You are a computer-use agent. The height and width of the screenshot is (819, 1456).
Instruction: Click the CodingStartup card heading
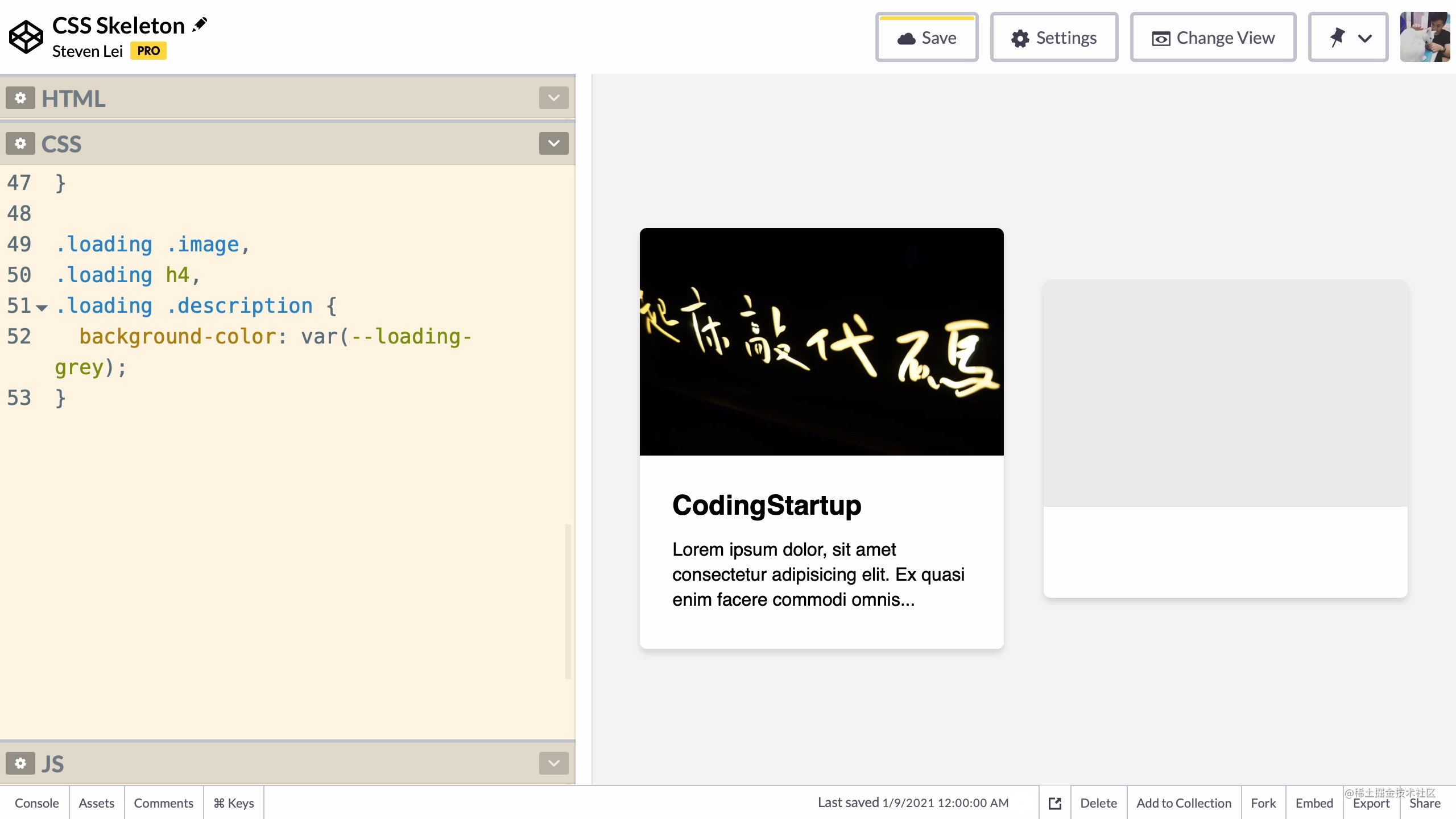tap(767, 505)
